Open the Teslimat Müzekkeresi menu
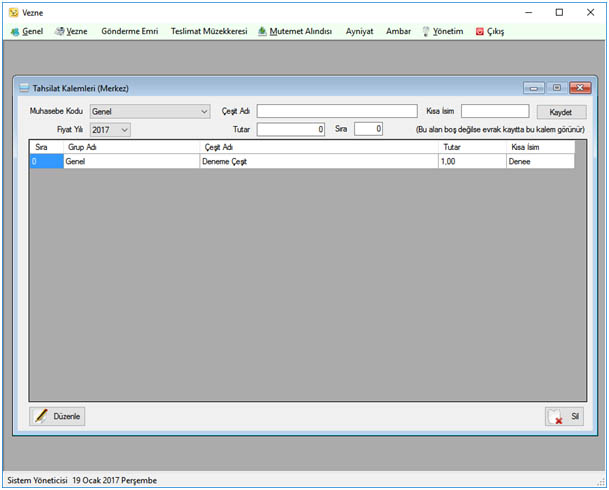The width and height of the screenshot is (609, 490). (x=209, y=31)
